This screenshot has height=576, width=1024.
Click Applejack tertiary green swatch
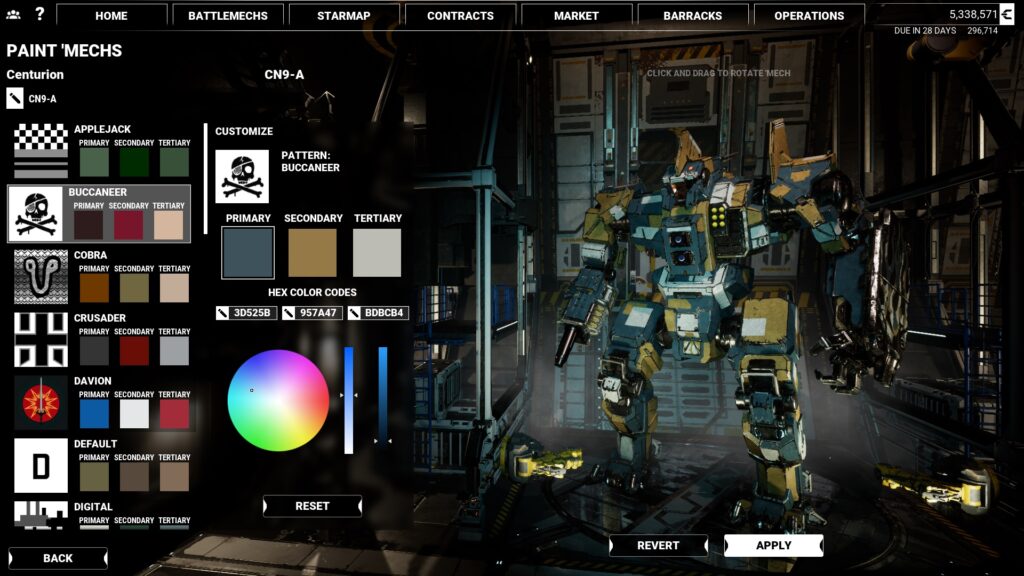(174, 162)
